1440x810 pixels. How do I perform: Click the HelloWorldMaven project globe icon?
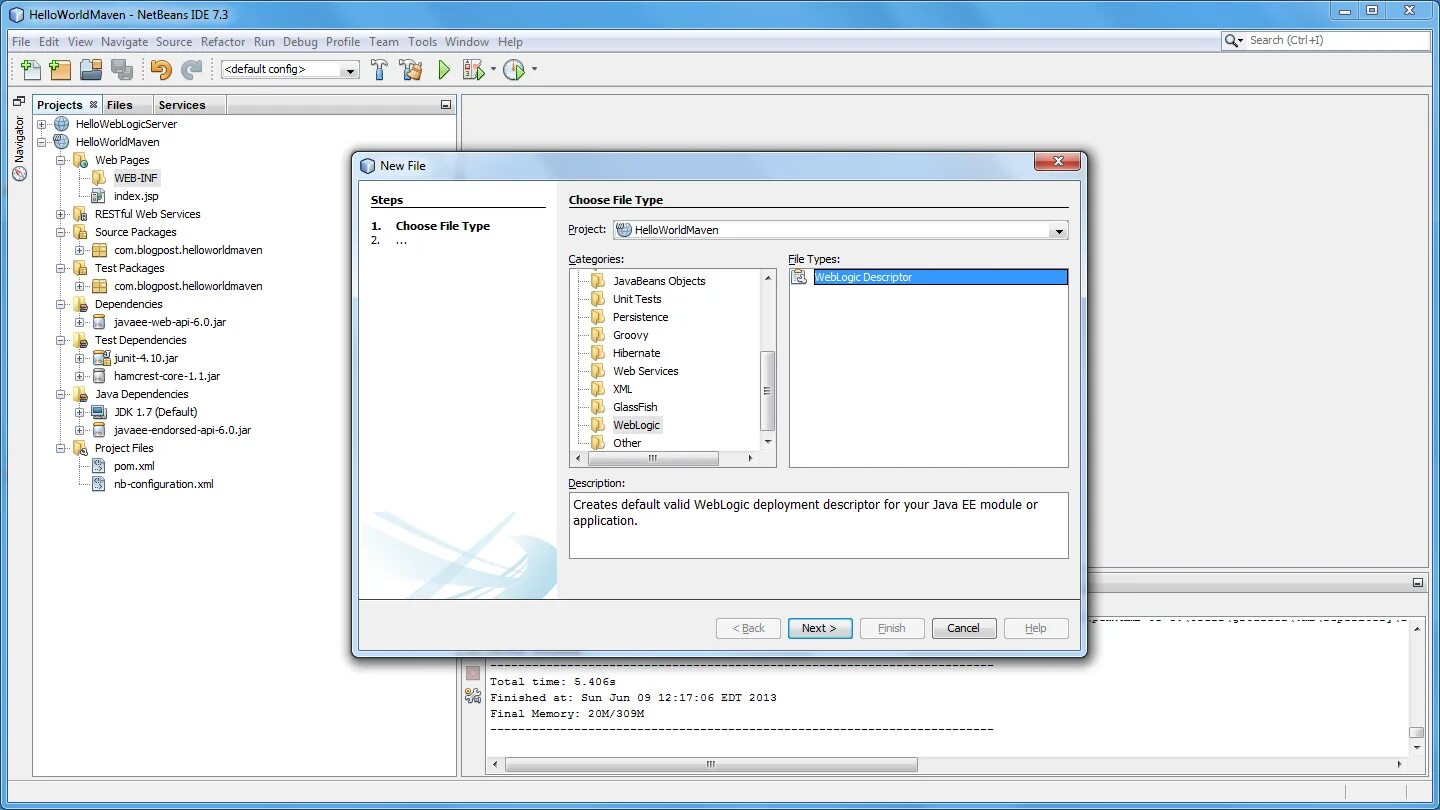point(62,142)
